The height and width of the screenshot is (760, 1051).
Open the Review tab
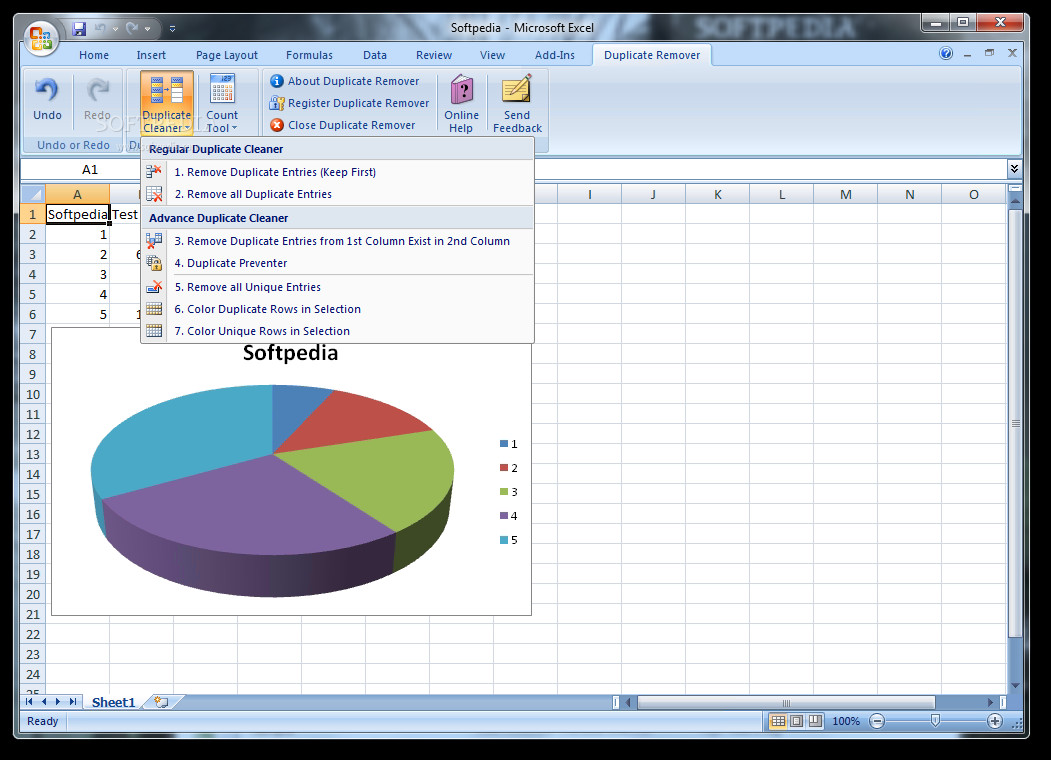[x=434, y=55]
